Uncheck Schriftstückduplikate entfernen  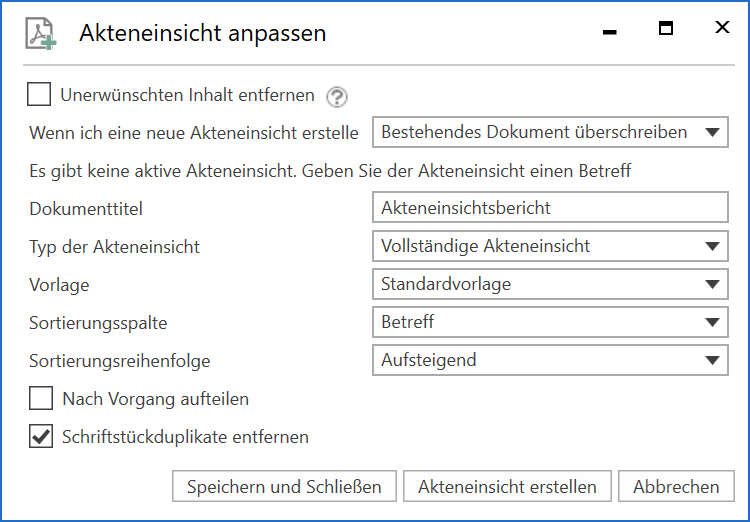pyautogui.click(x=41, y=437)
